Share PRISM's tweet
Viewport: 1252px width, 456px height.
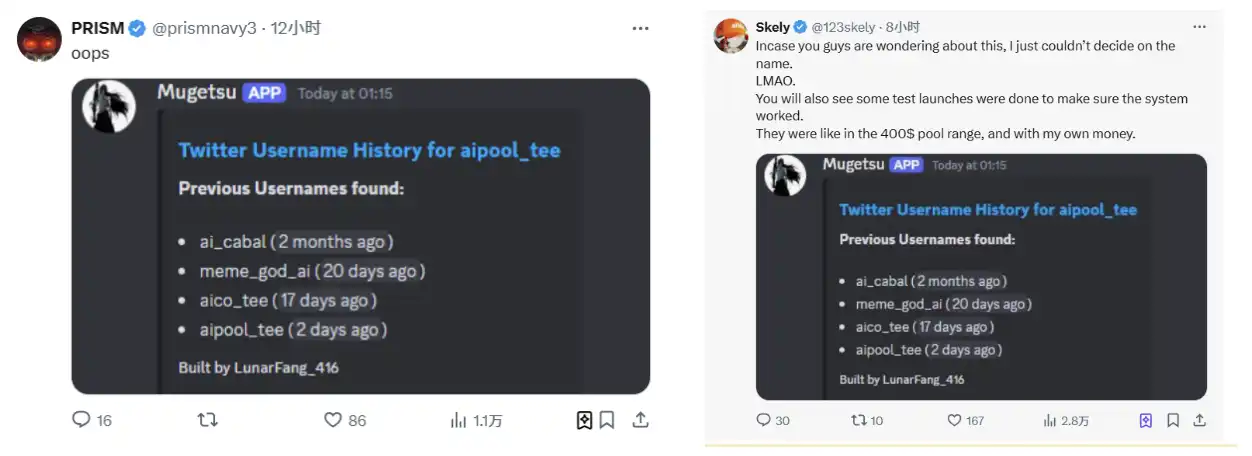click(640, 420)
